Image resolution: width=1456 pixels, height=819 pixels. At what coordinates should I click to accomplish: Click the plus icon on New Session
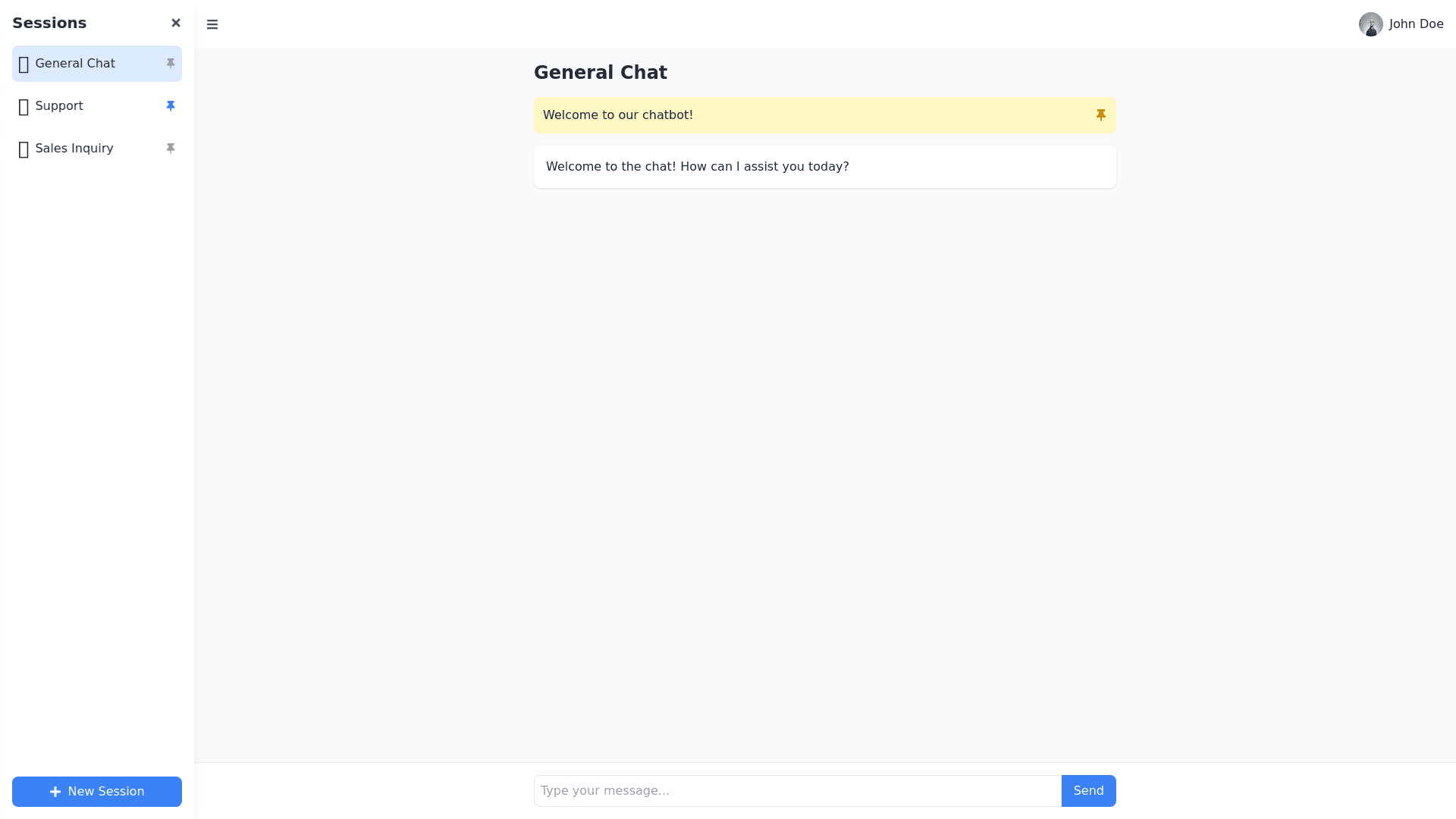55,792
